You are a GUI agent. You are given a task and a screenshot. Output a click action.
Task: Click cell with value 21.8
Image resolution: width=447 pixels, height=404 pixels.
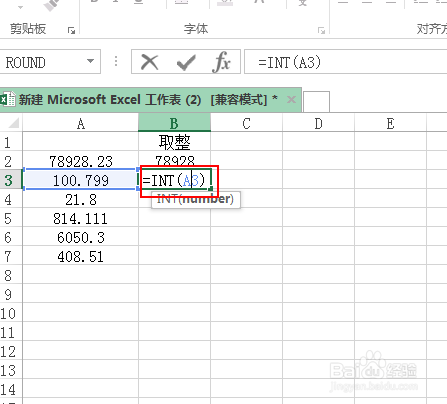tap(80, 199)
